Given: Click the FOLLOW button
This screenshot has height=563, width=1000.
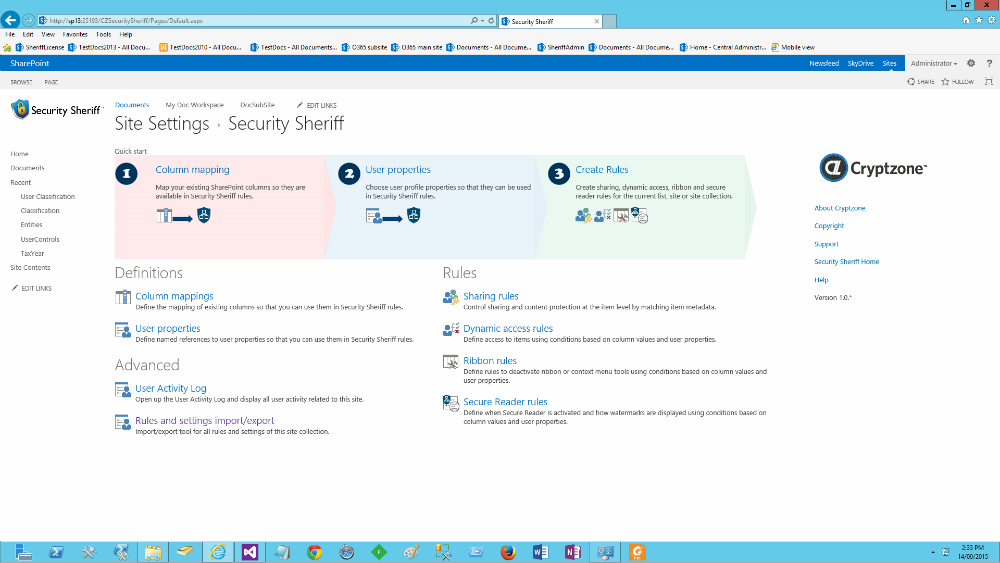Looking at the screenshot, I should [x=958, y=82].
